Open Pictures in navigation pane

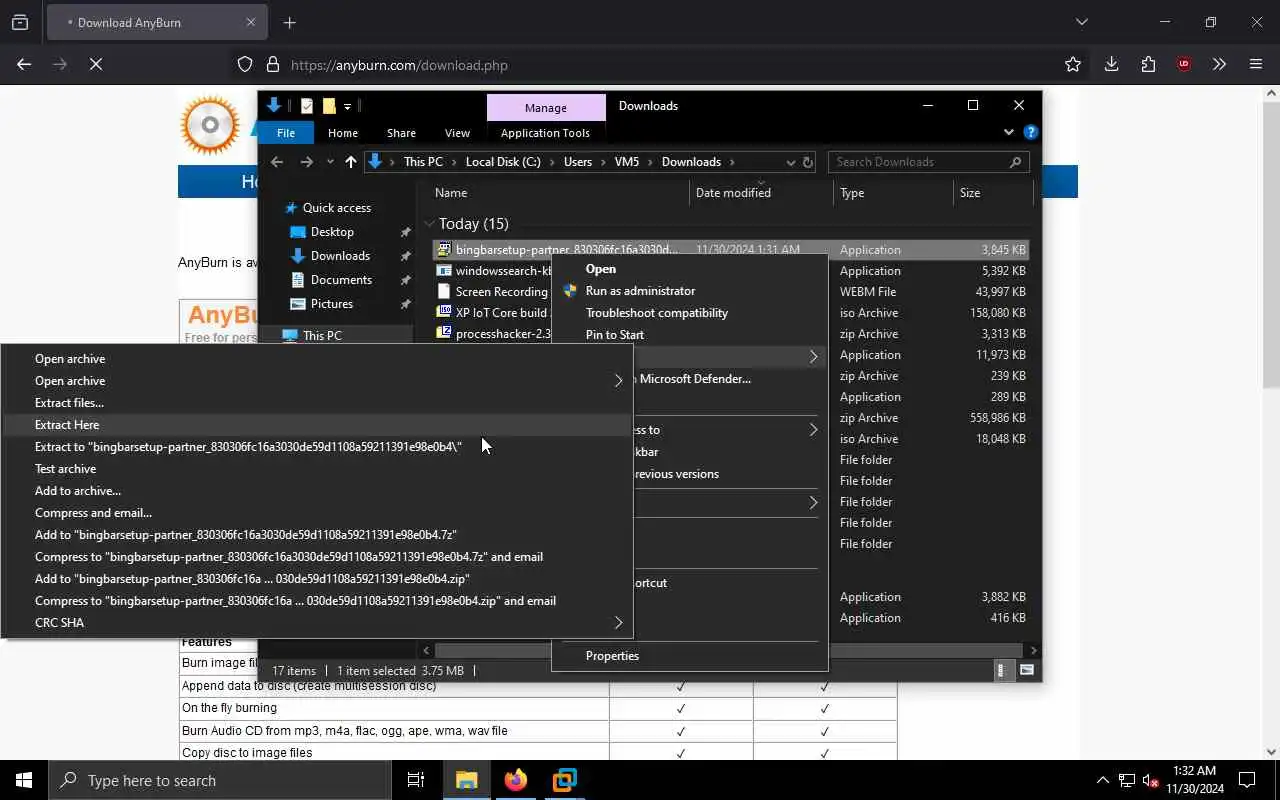331,304
